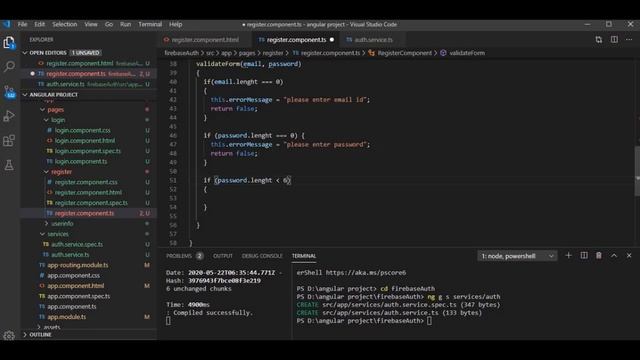Viewport: 640px width, 360px height.
Task: Open the Help menu
Action: point(176,24)
